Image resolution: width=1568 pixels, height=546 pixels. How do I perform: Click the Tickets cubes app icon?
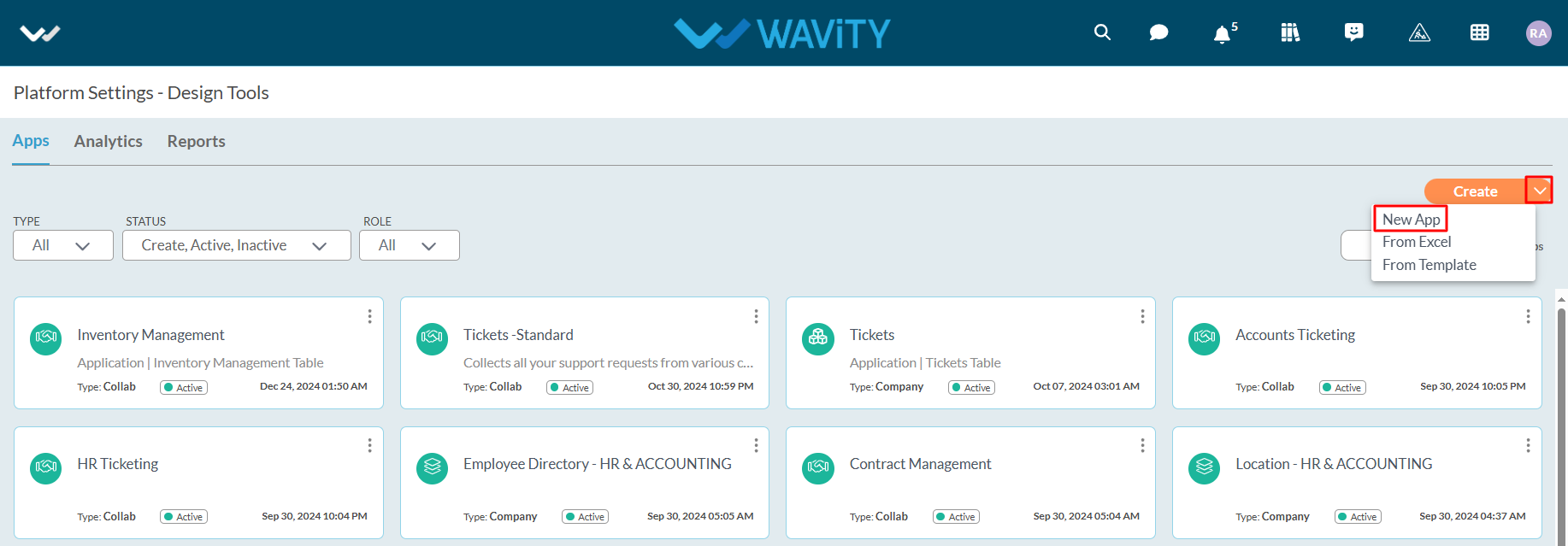(x=818, y=338)
